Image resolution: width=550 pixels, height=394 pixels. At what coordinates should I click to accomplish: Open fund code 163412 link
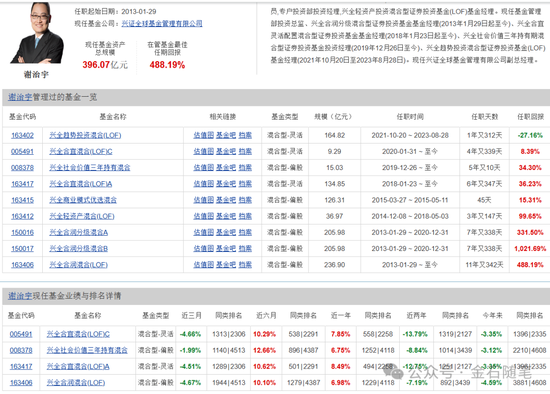click(x=22, y=216)
